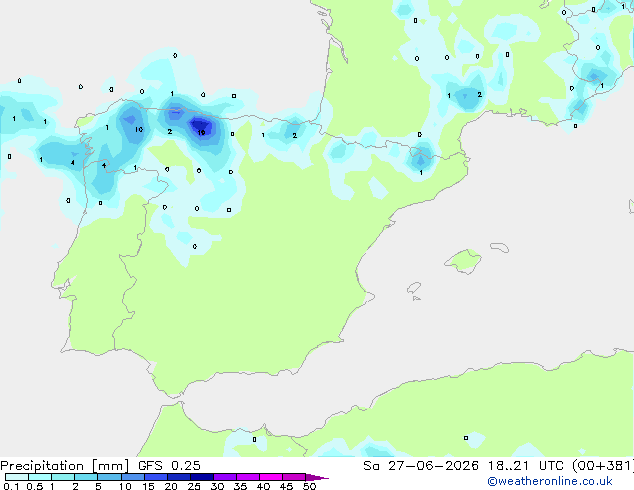Image resolution: width=634 pixels, height=490 pixels.
Task: Click the above-50 mm legend arrow tip
Action: click(317, 477)
